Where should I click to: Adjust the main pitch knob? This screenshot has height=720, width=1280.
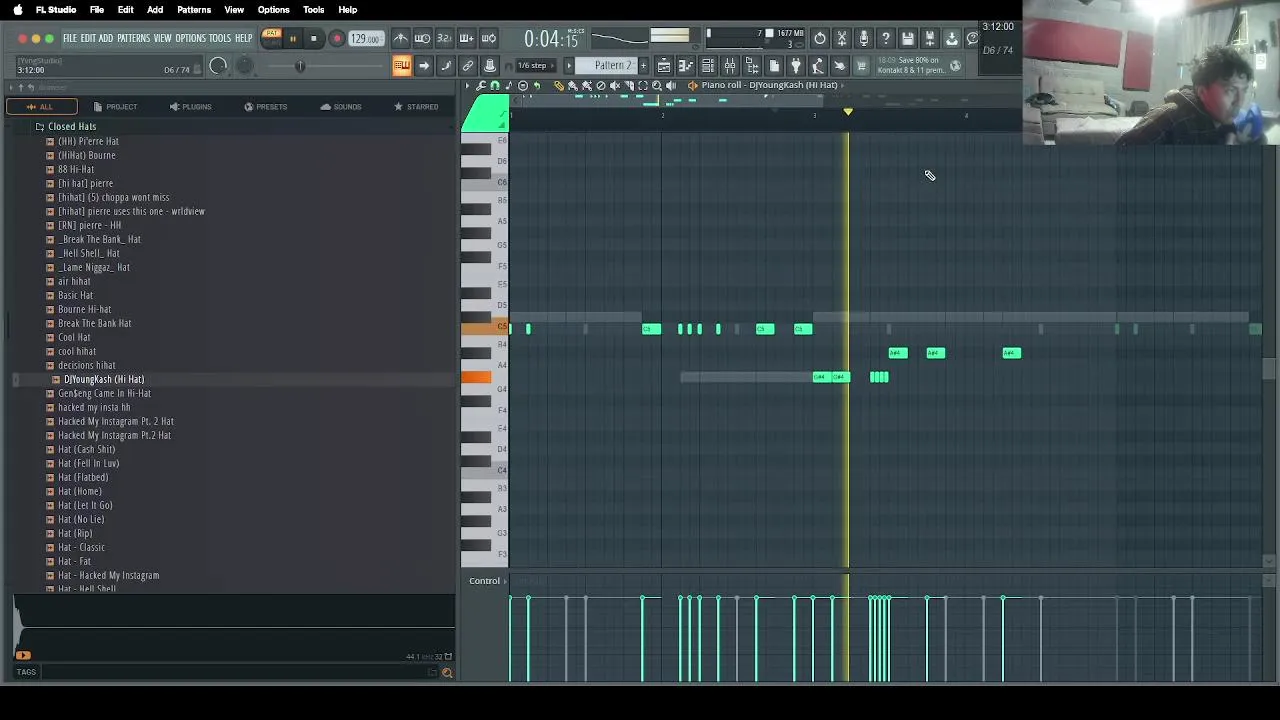pyautogui.click(x=244, y=66)
